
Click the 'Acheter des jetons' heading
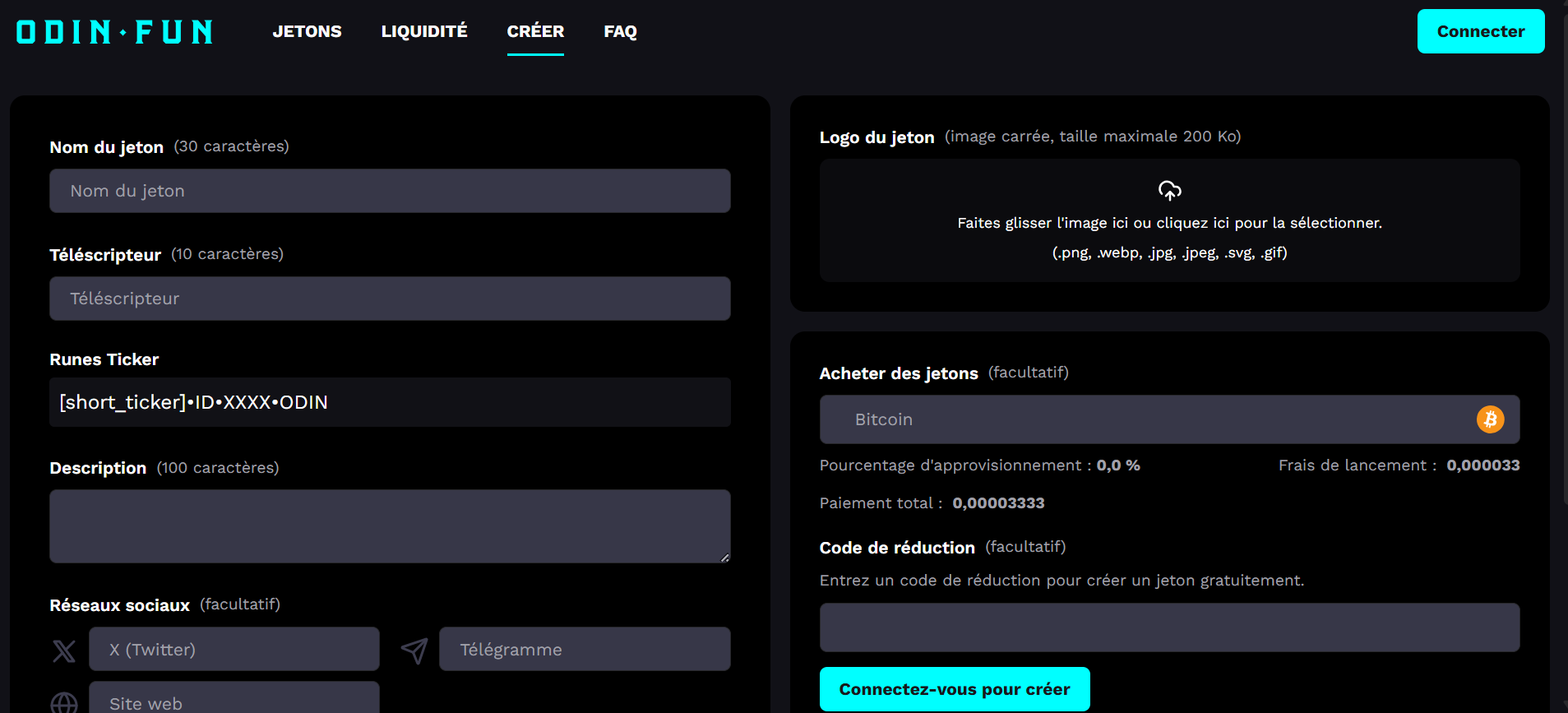coord(899,373)
